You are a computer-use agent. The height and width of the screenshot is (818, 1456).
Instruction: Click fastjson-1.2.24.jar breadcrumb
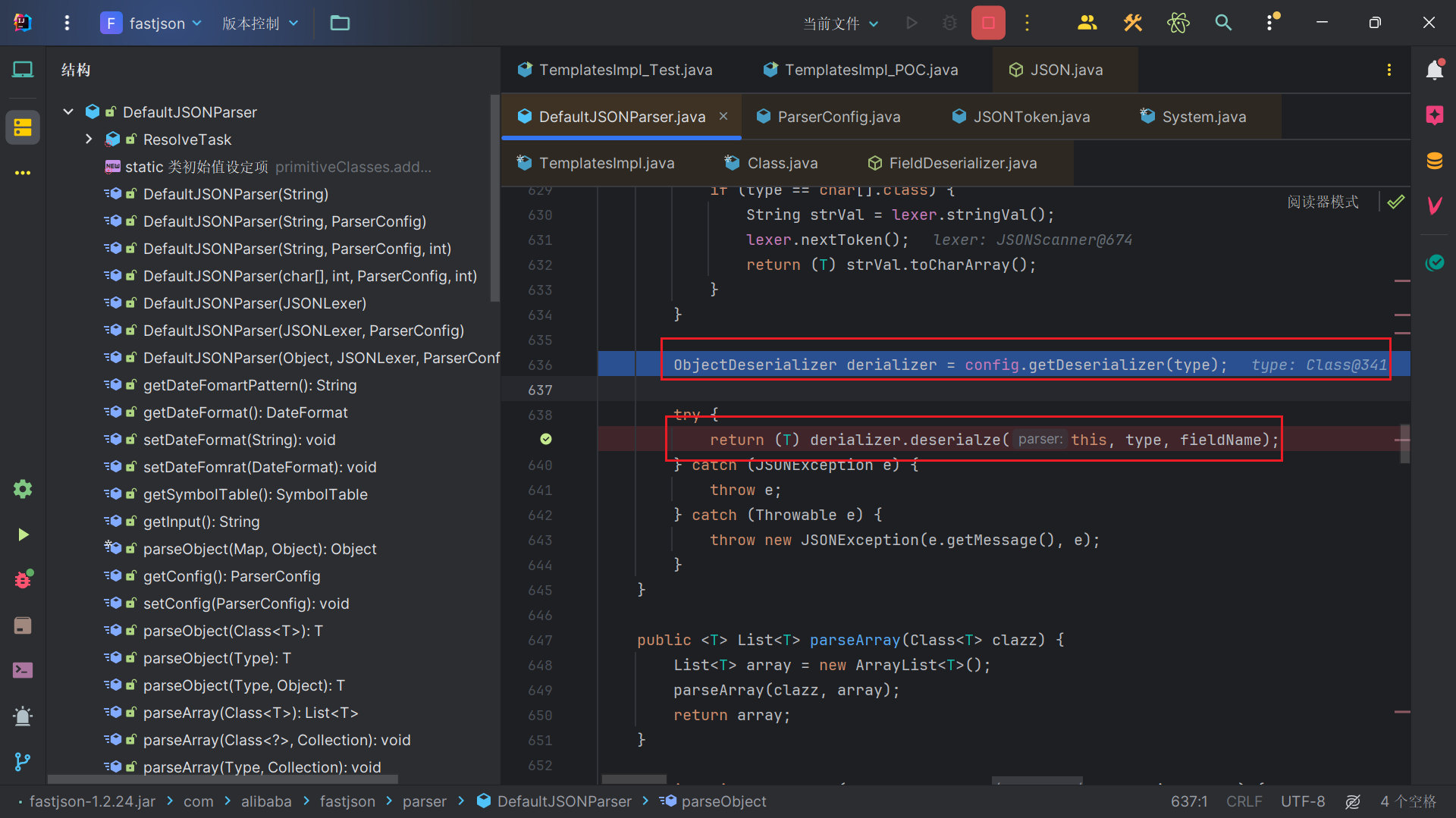[x=92, y=801]
